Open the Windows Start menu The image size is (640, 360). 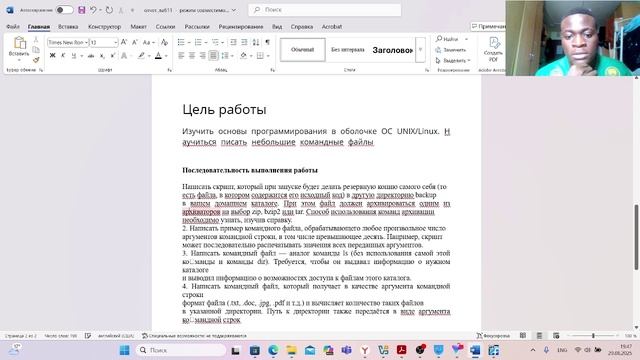click(x=124, y=350)
